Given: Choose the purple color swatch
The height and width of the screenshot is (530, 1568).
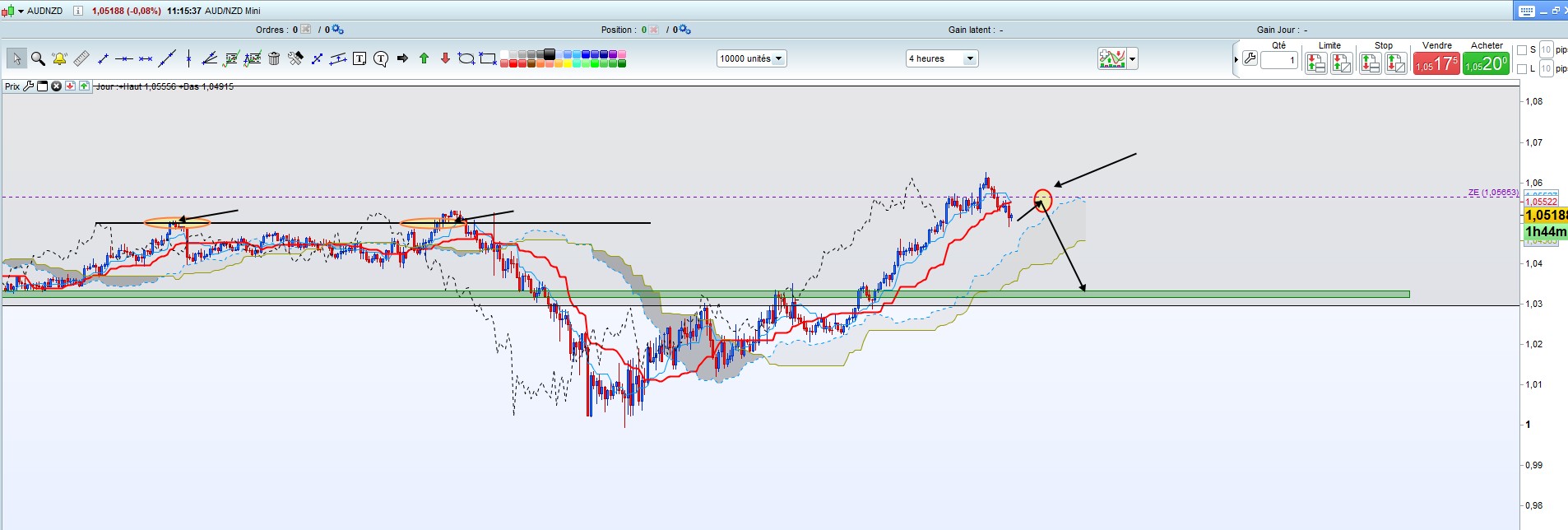Looking at the screenshot, I should (x=613, y=54).
